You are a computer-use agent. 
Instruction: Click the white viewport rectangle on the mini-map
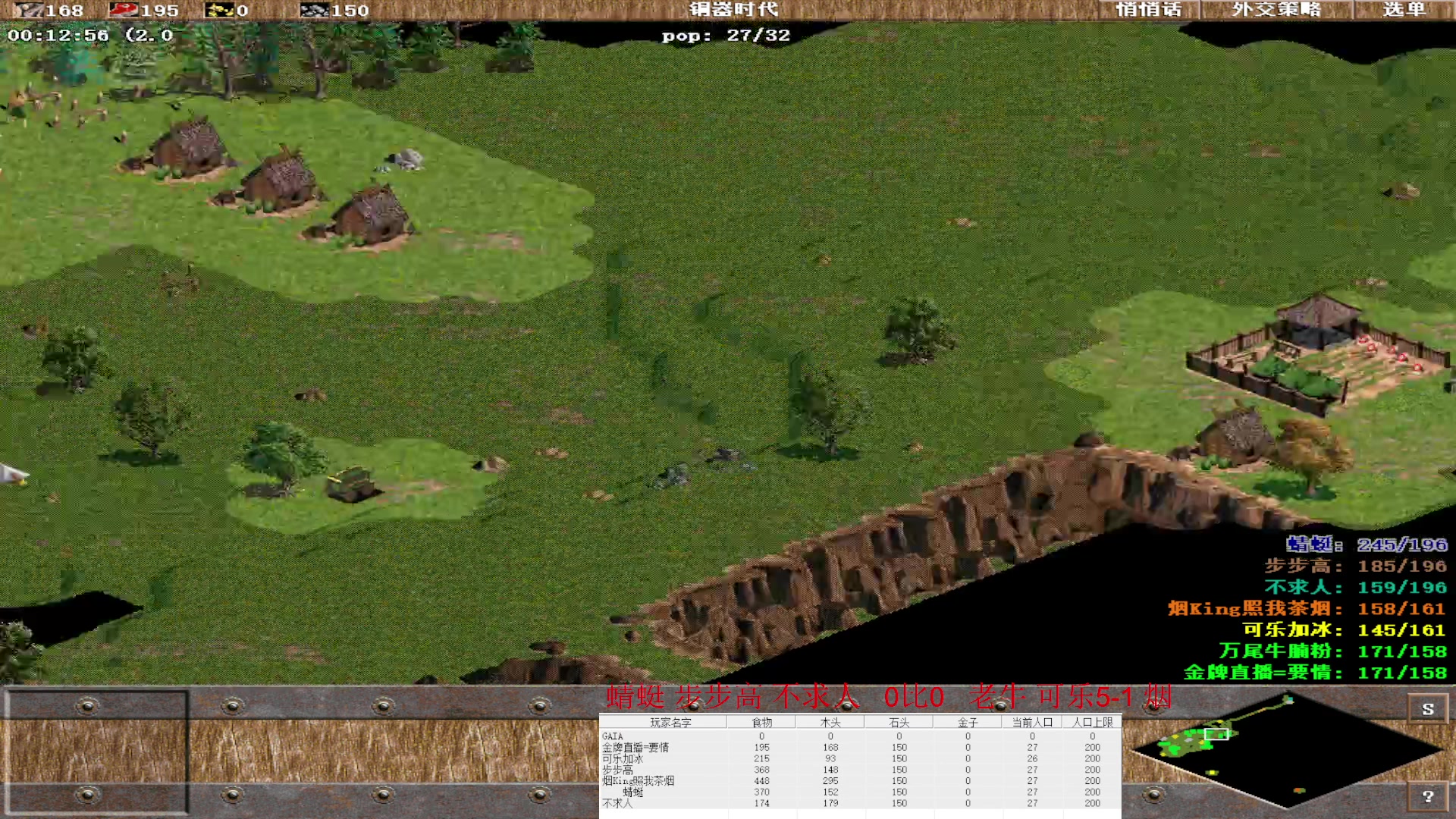click(x=1216, y=734)
